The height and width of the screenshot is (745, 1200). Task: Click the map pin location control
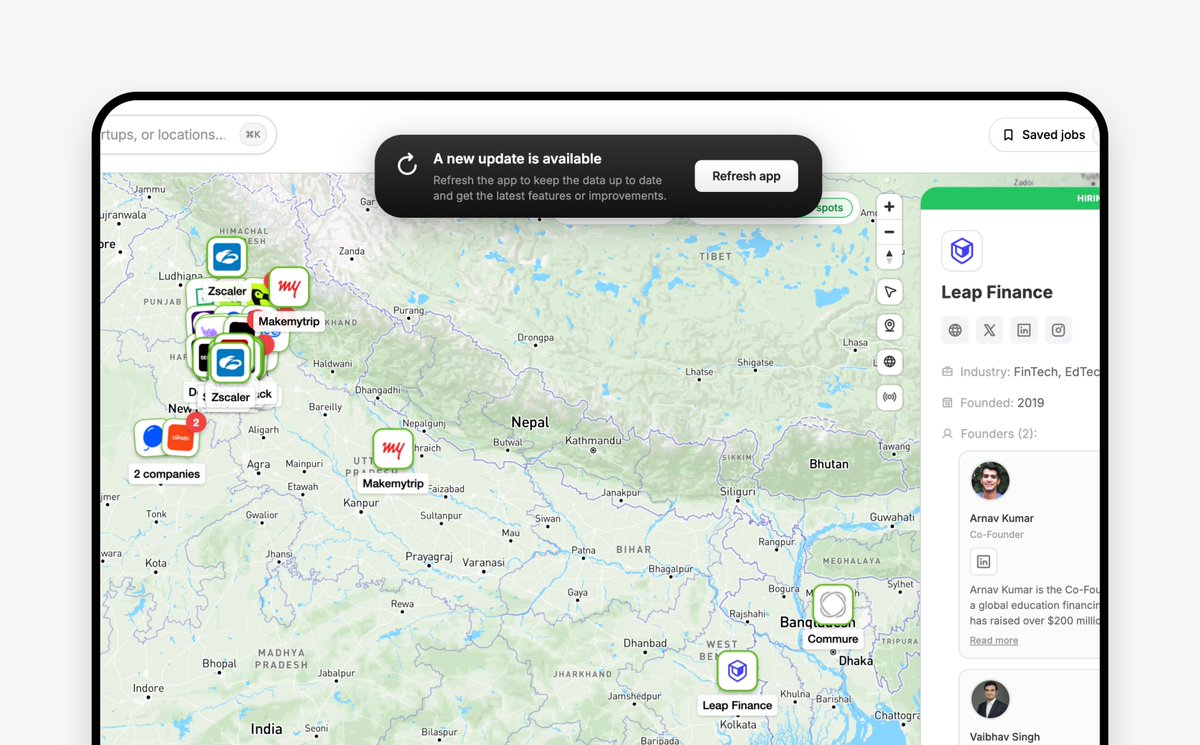point(889,326)
